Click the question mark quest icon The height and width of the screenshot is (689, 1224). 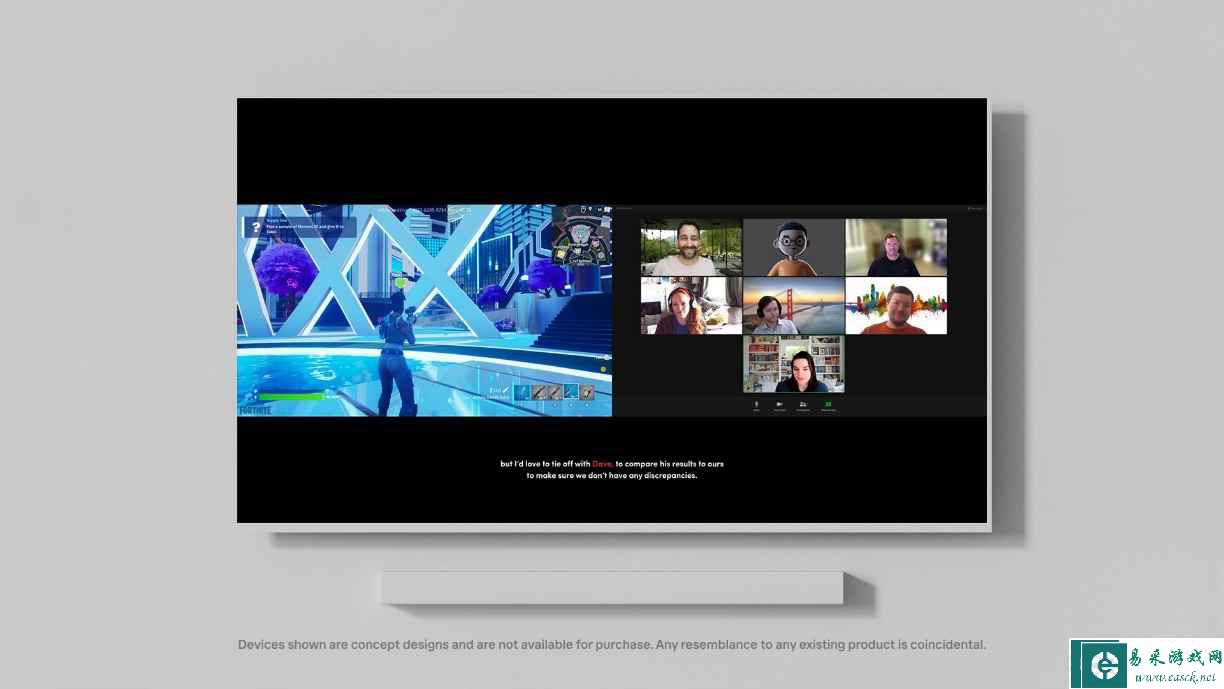pos(254,227)
